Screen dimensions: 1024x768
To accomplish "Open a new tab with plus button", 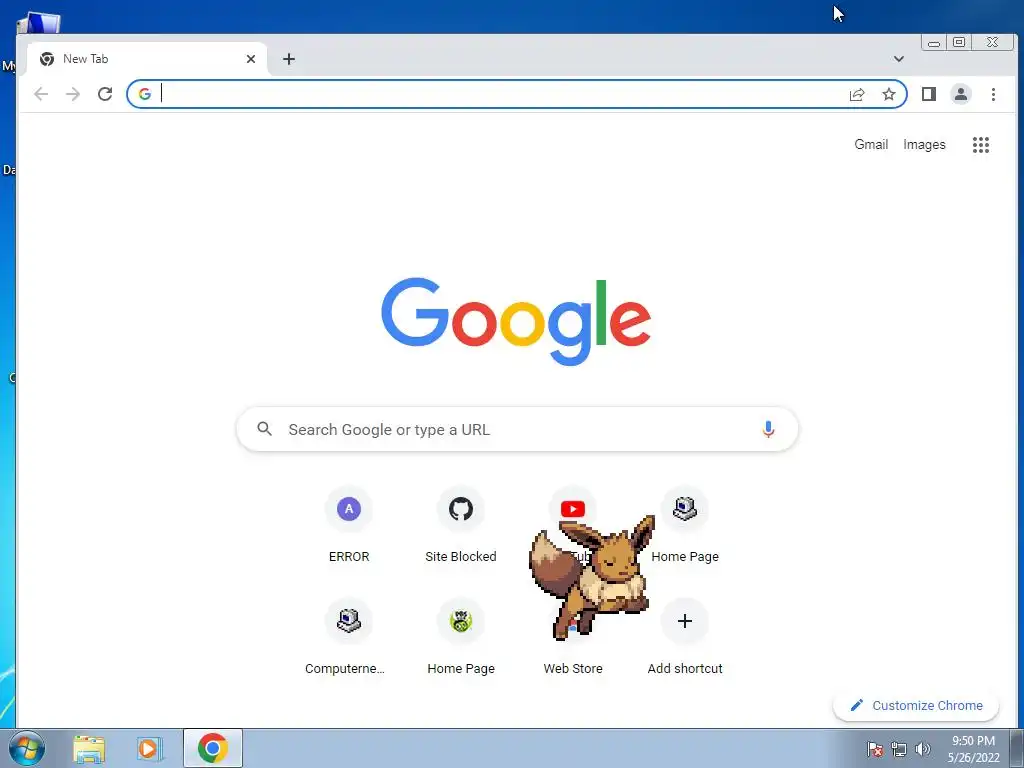I will 289,59.
